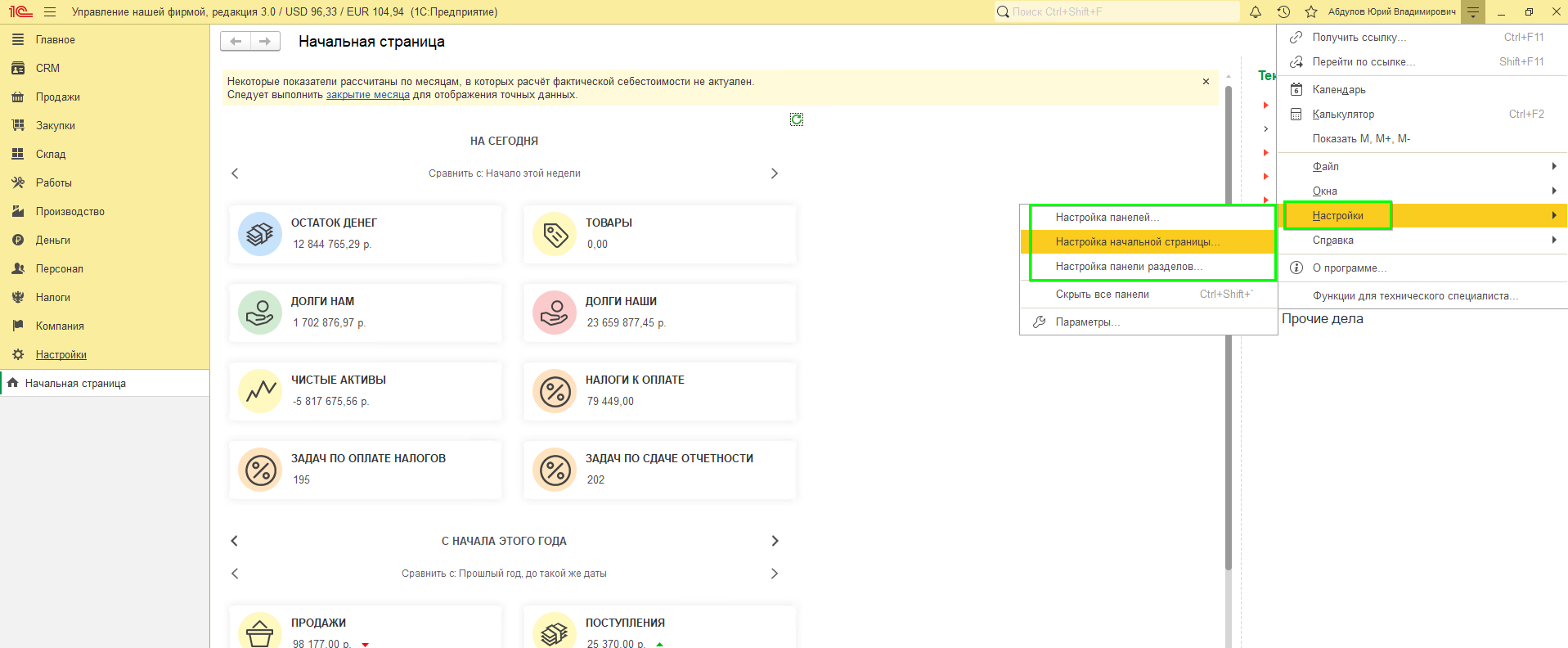The height and width of the screenshot is (648, 1568).
Task: Expand the Файл submenu
Action: pyautogui.click(x=1422, y=166)
